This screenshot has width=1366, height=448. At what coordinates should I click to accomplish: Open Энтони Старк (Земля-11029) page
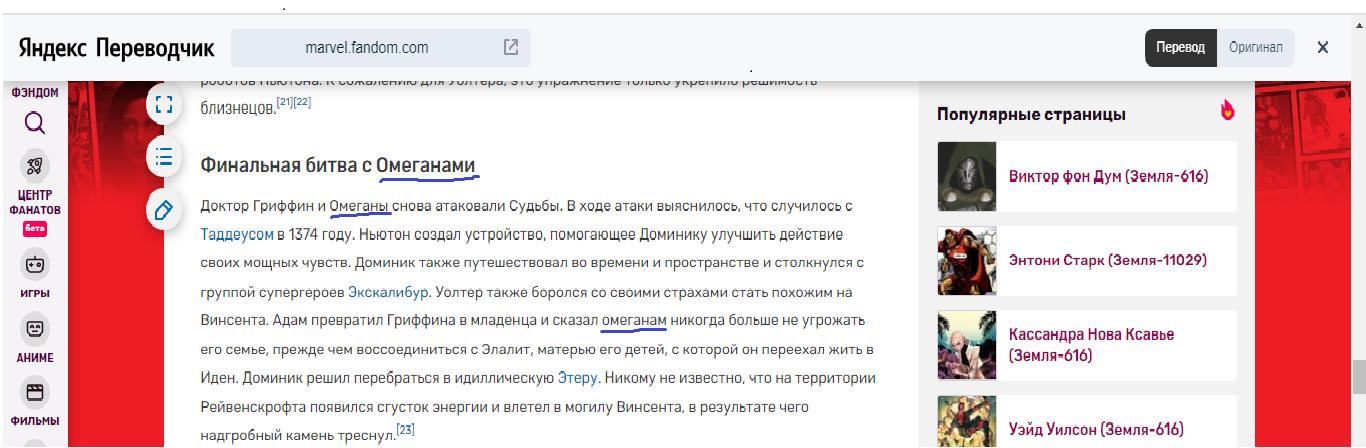coord(1108,261)
